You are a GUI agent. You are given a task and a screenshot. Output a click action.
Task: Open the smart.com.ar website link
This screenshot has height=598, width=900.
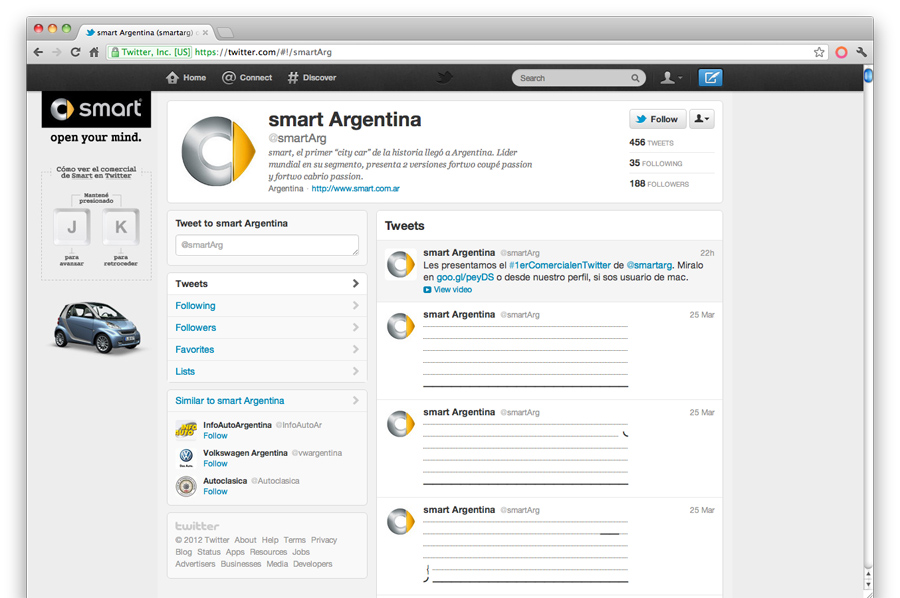[x=355, y=189]
